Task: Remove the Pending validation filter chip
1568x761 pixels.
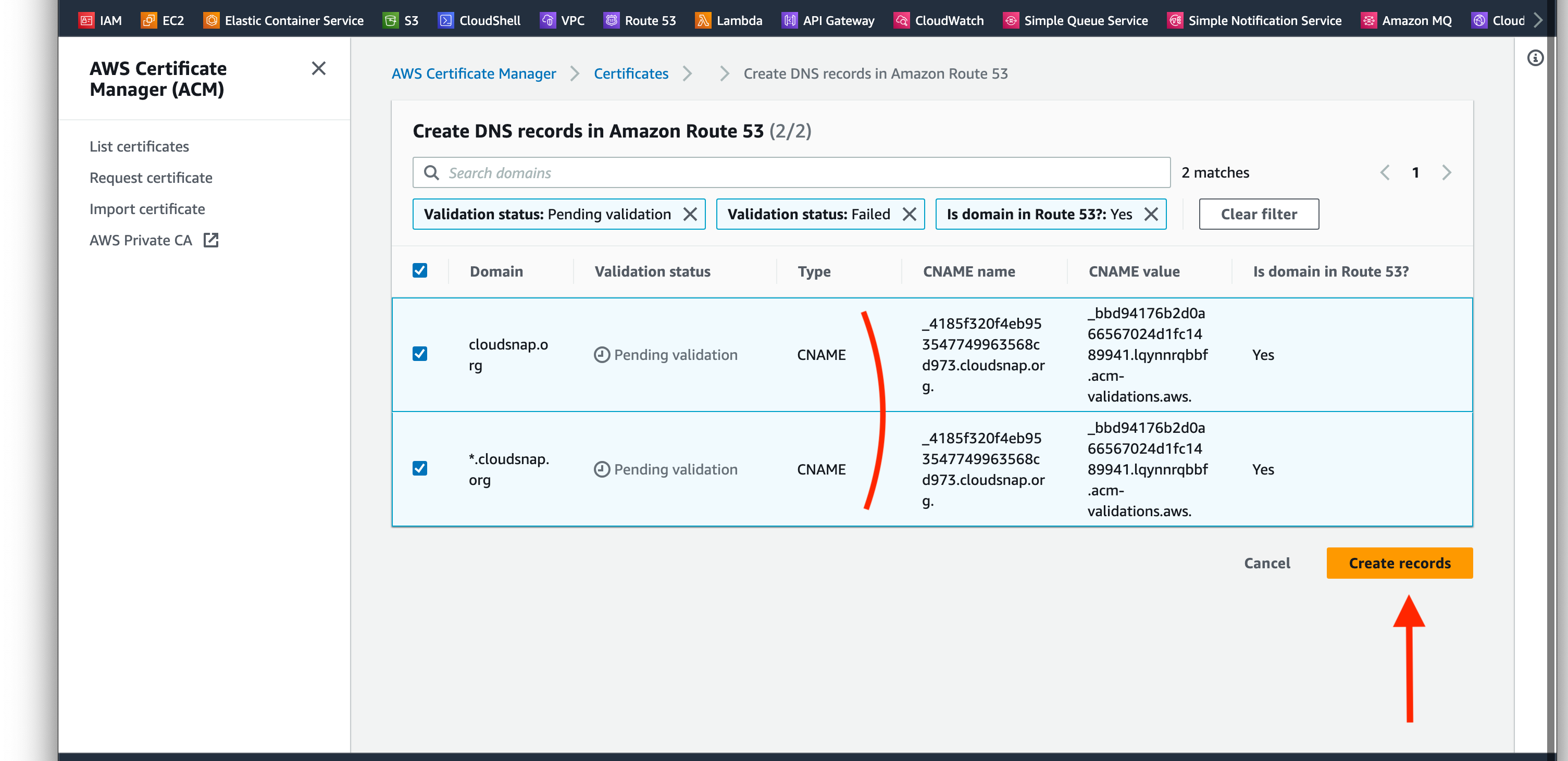Action: coord(690,214)
